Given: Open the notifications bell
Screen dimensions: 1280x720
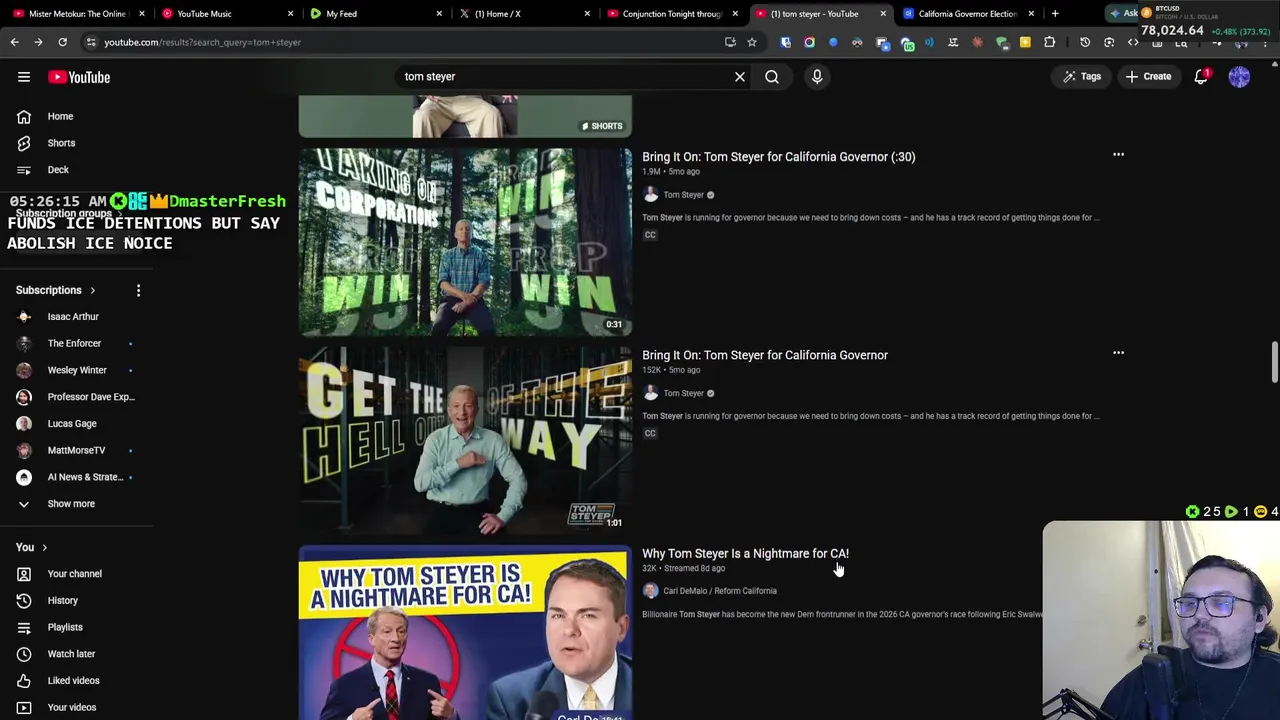Looking at the screenshot, I should 1202,77.
